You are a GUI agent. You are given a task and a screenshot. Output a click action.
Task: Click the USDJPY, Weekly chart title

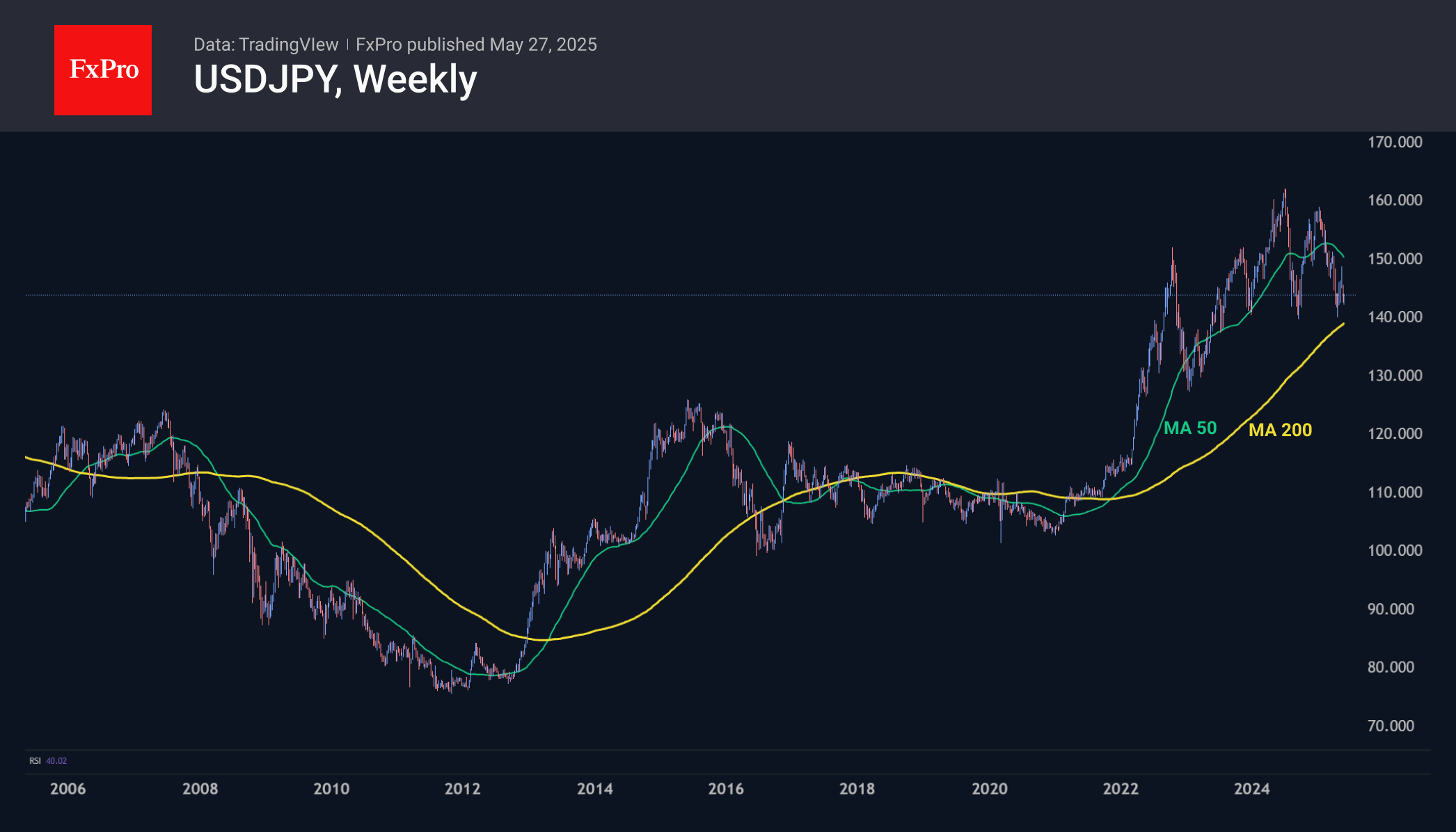[335, 79]
